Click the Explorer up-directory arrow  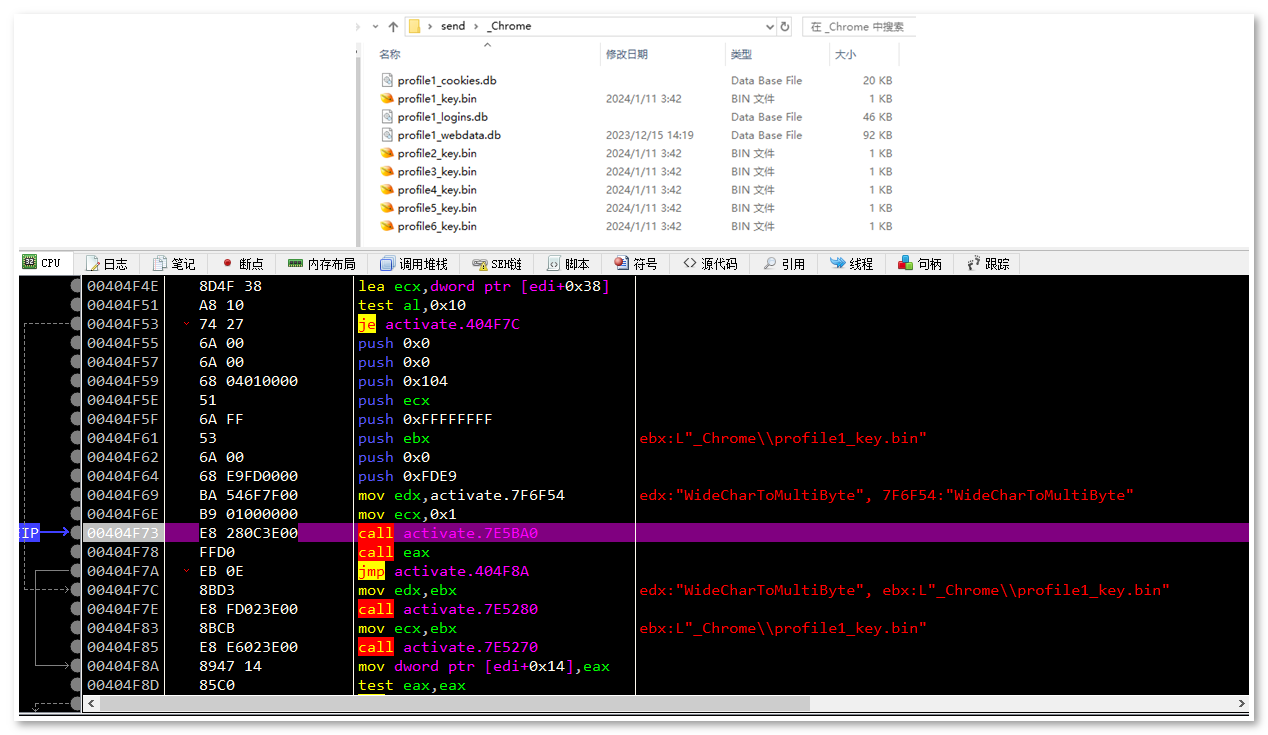(x=393, y=27)
